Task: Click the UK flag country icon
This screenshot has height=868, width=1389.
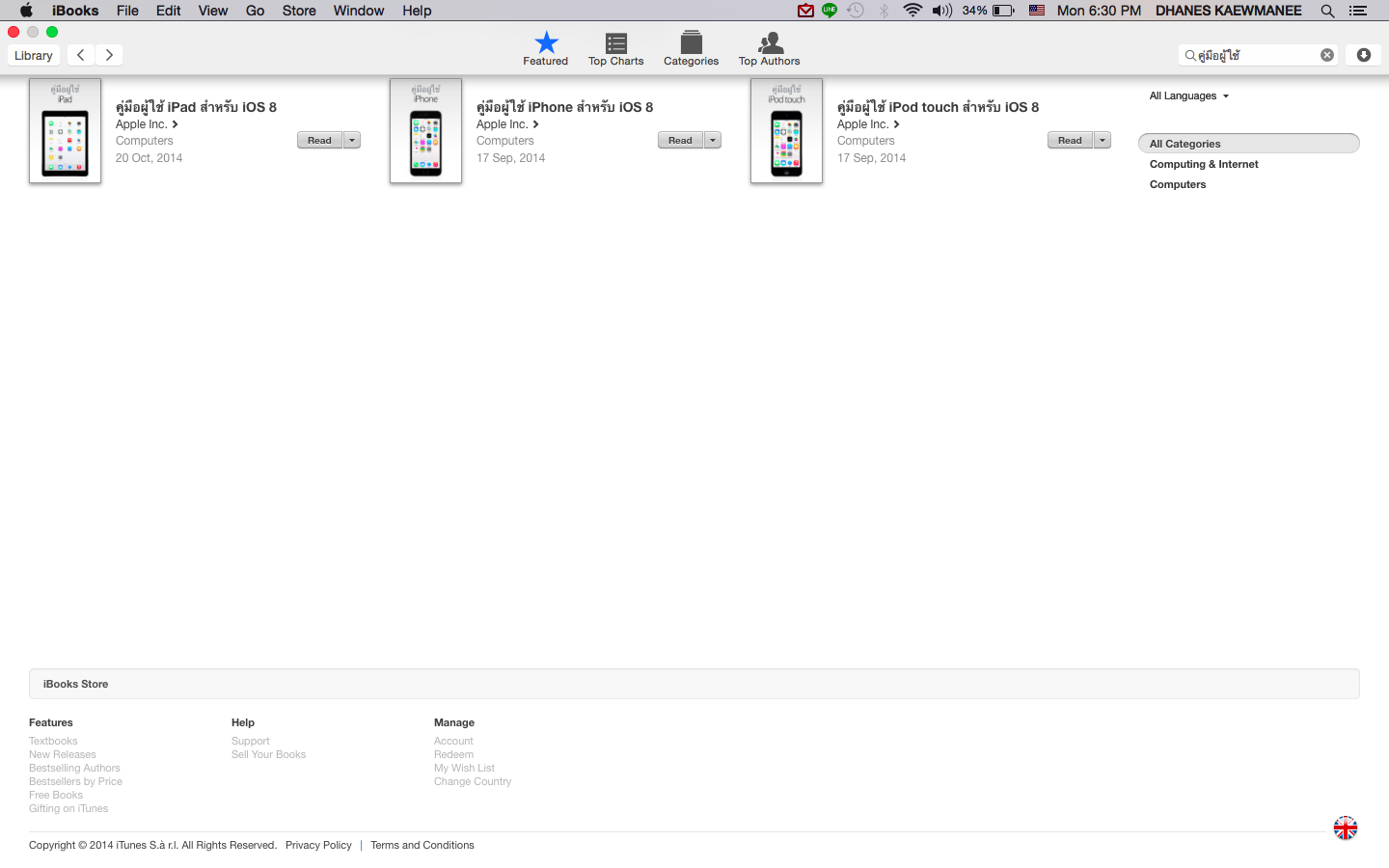Action: tap(1346, 828)
